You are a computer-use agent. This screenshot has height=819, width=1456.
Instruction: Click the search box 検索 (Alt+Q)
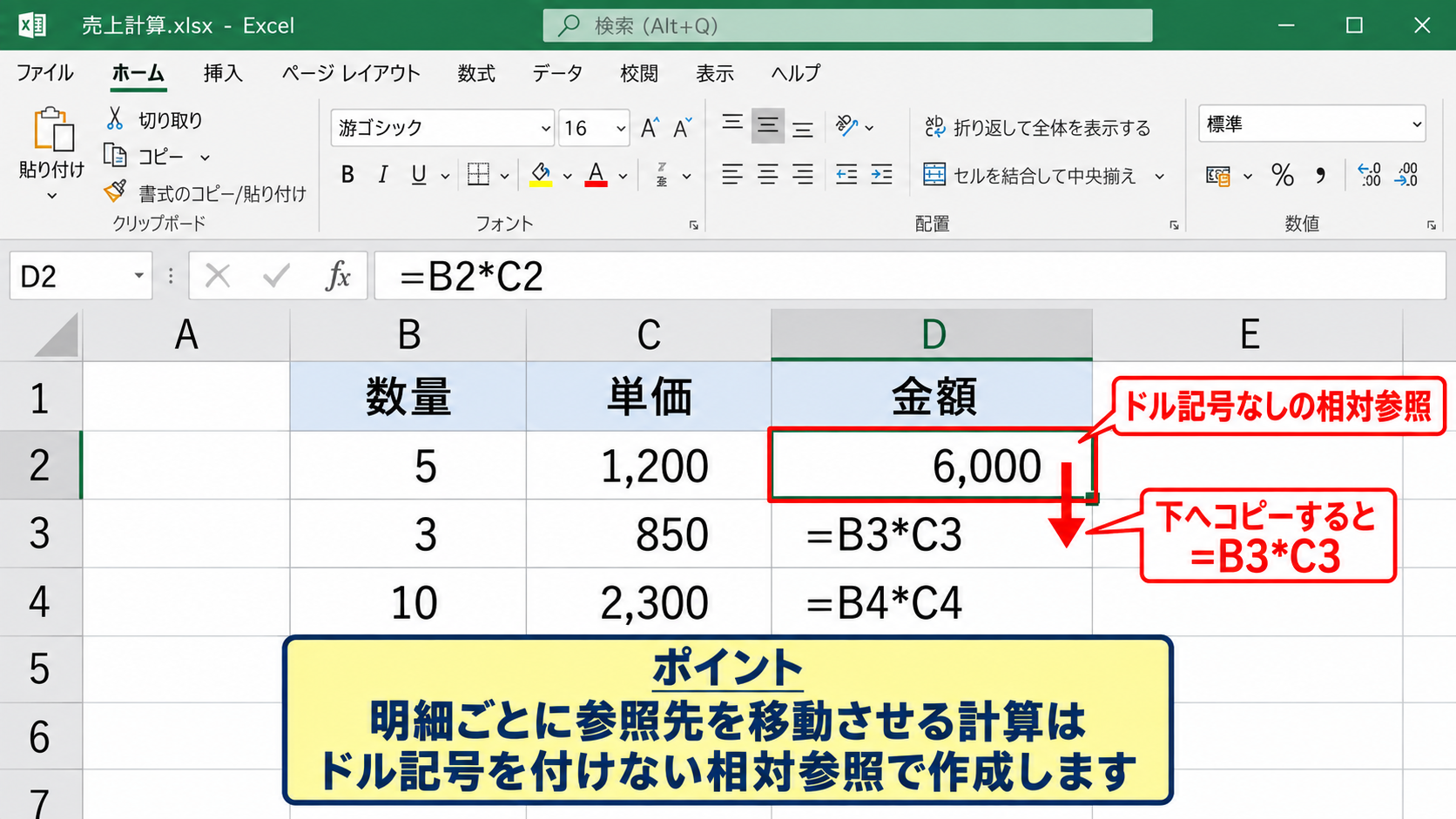847,25
